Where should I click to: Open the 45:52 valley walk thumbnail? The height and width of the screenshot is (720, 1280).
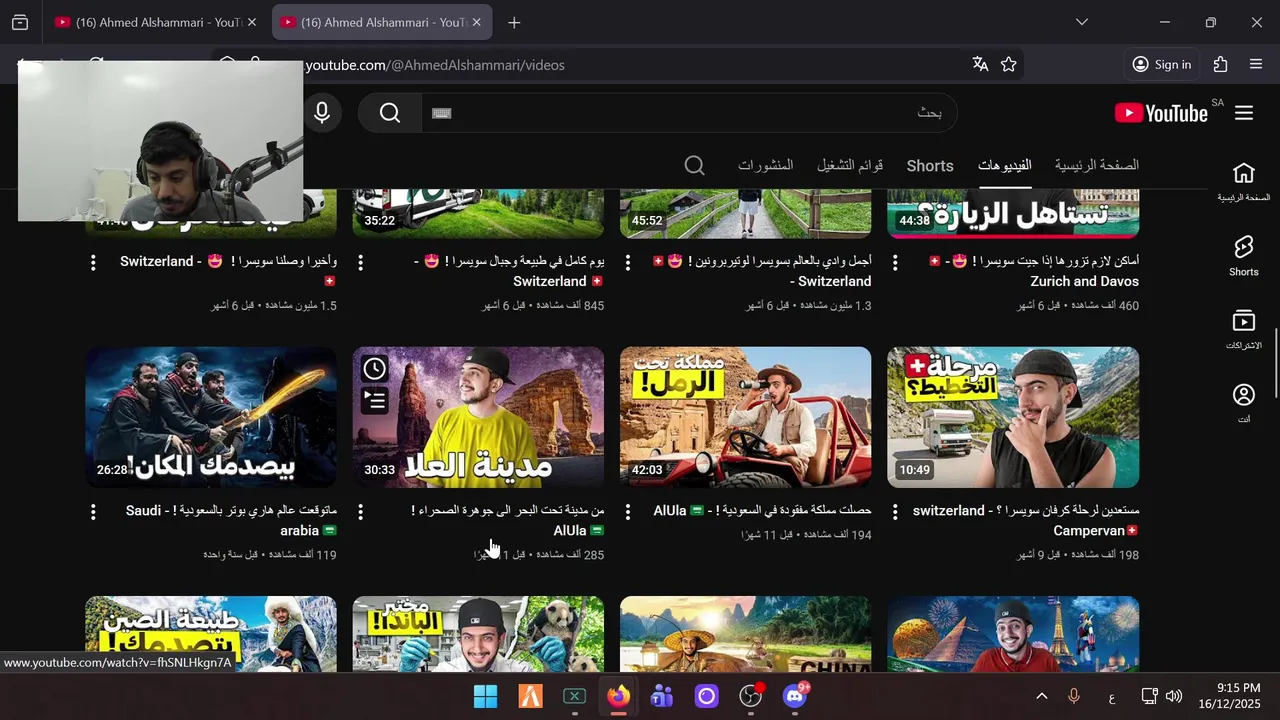[745, 214]
